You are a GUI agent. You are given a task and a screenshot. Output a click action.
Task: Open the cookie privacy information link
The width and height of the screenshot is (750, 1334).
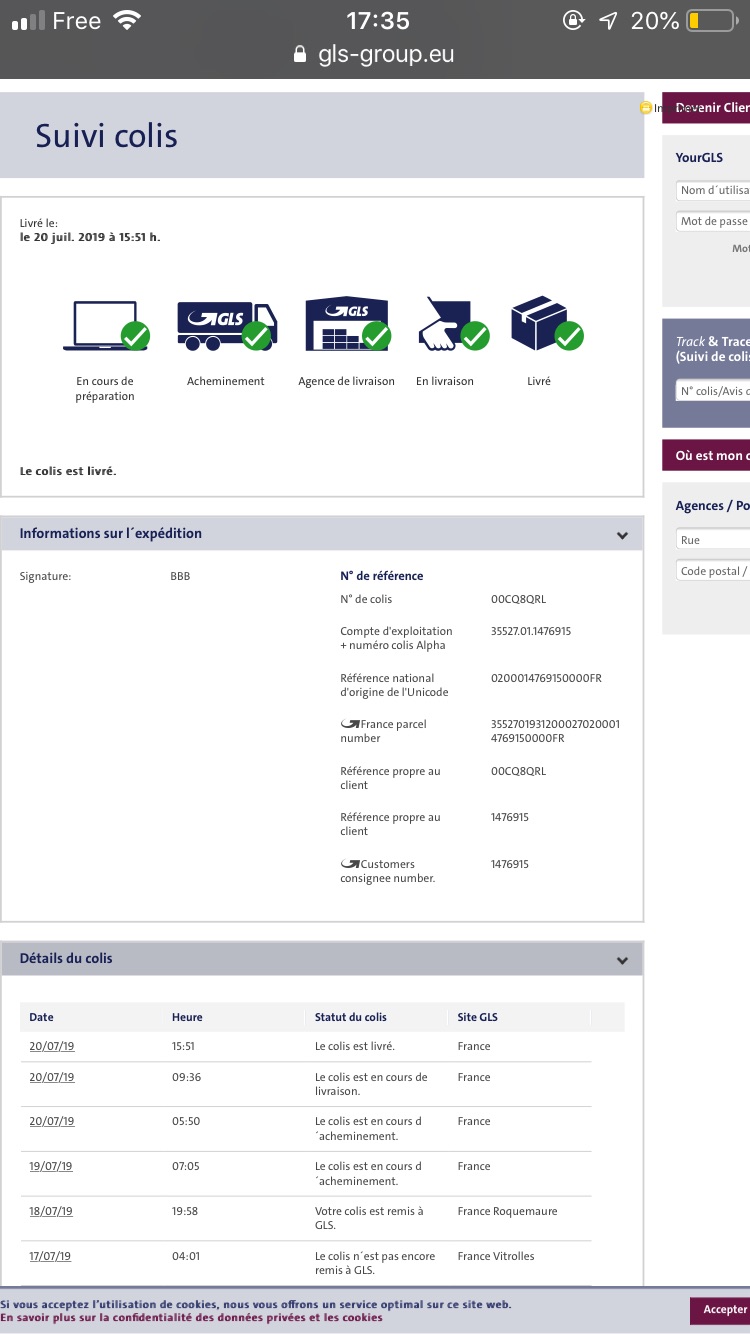(191, 1317)
